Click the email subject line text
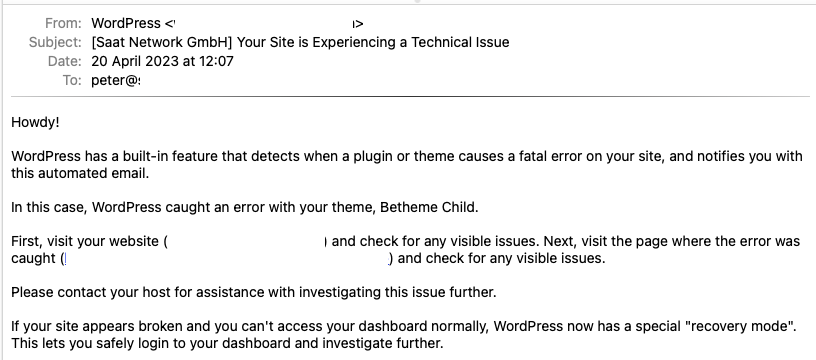 (300, 42)
